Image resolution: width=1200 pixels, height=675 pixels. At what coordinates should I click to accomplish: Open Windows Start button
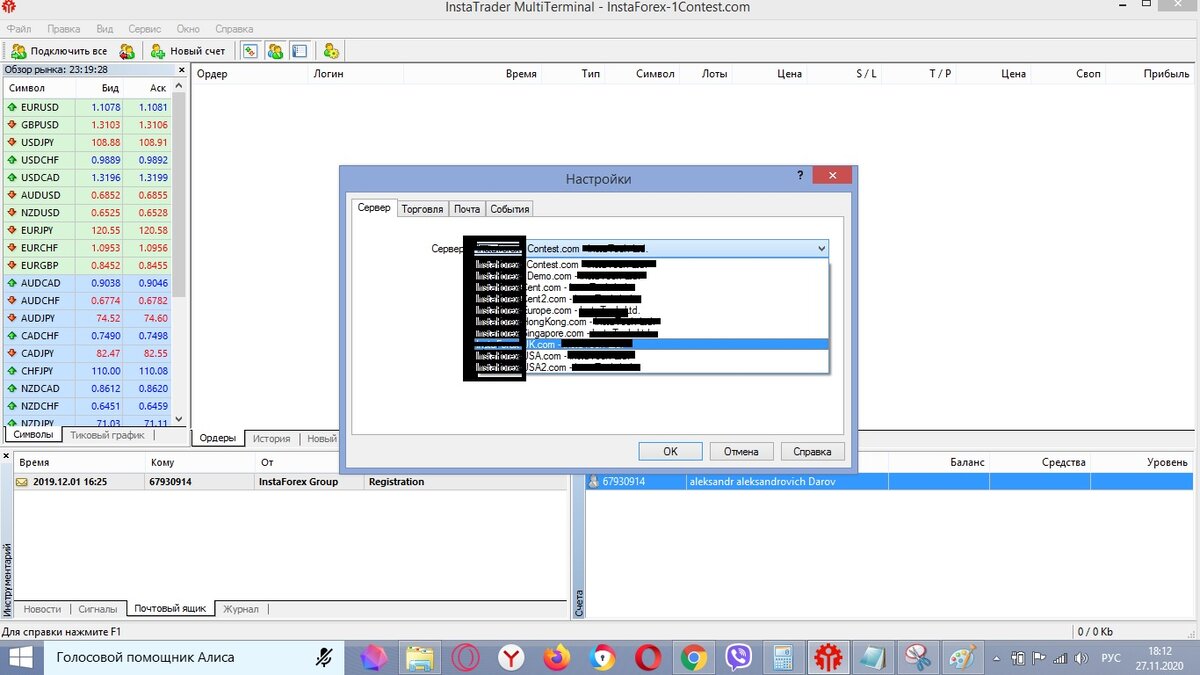point(22,657)
